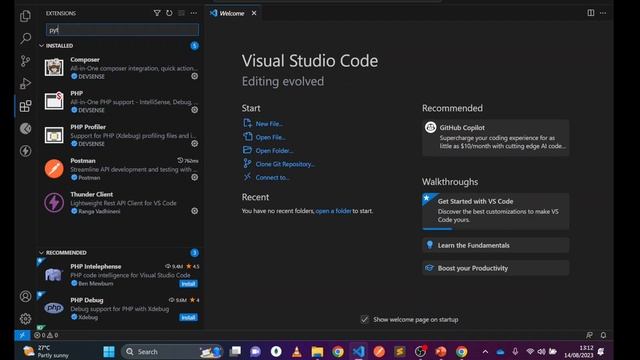Open Composer extension manage gear
The height and width of the screenshot is (360, 640).
pos(195,76)
